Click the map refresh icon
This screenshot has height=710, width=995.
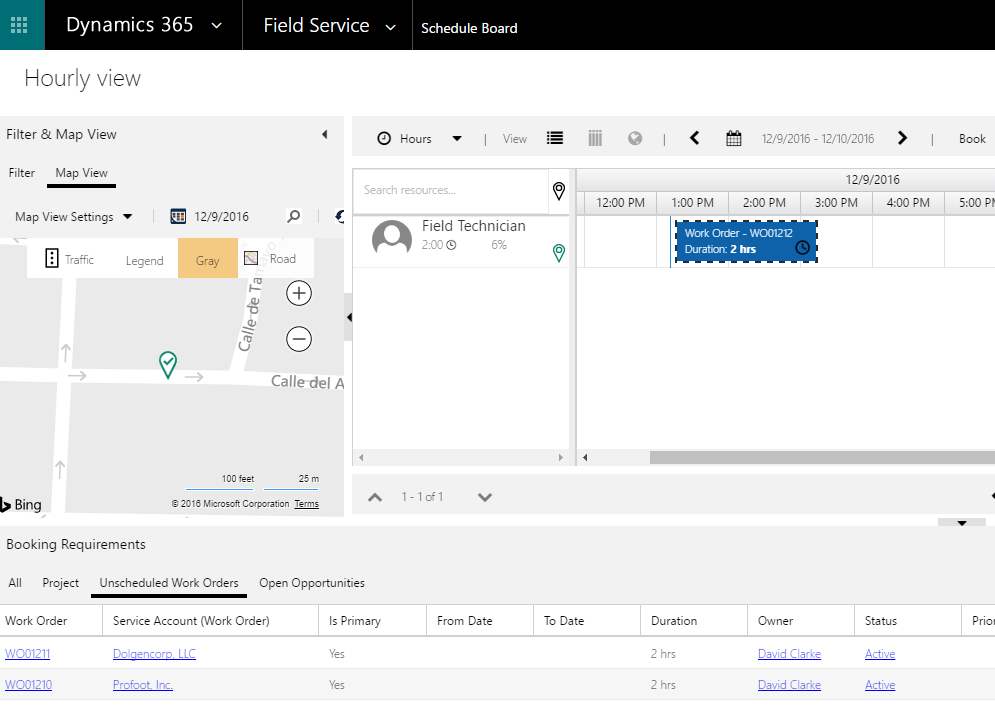coord(339,216)
